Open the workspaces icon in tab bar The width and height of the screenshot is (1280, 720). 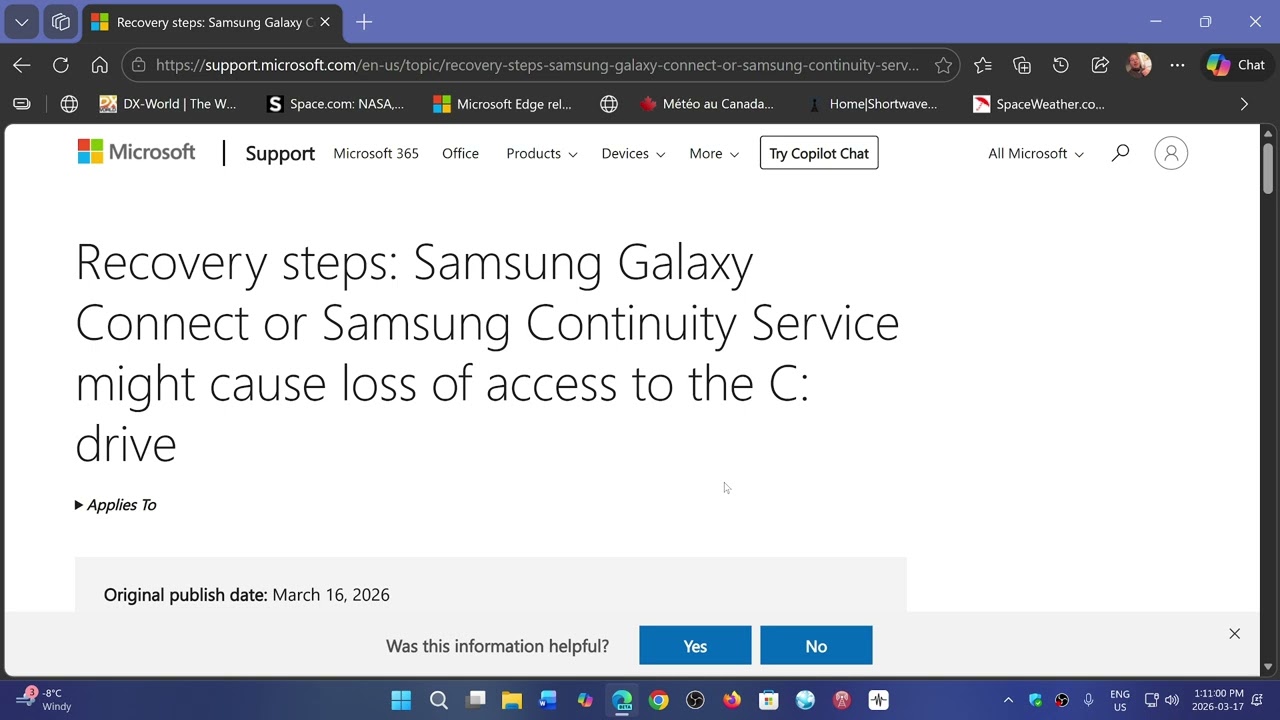tap(61, 22)
